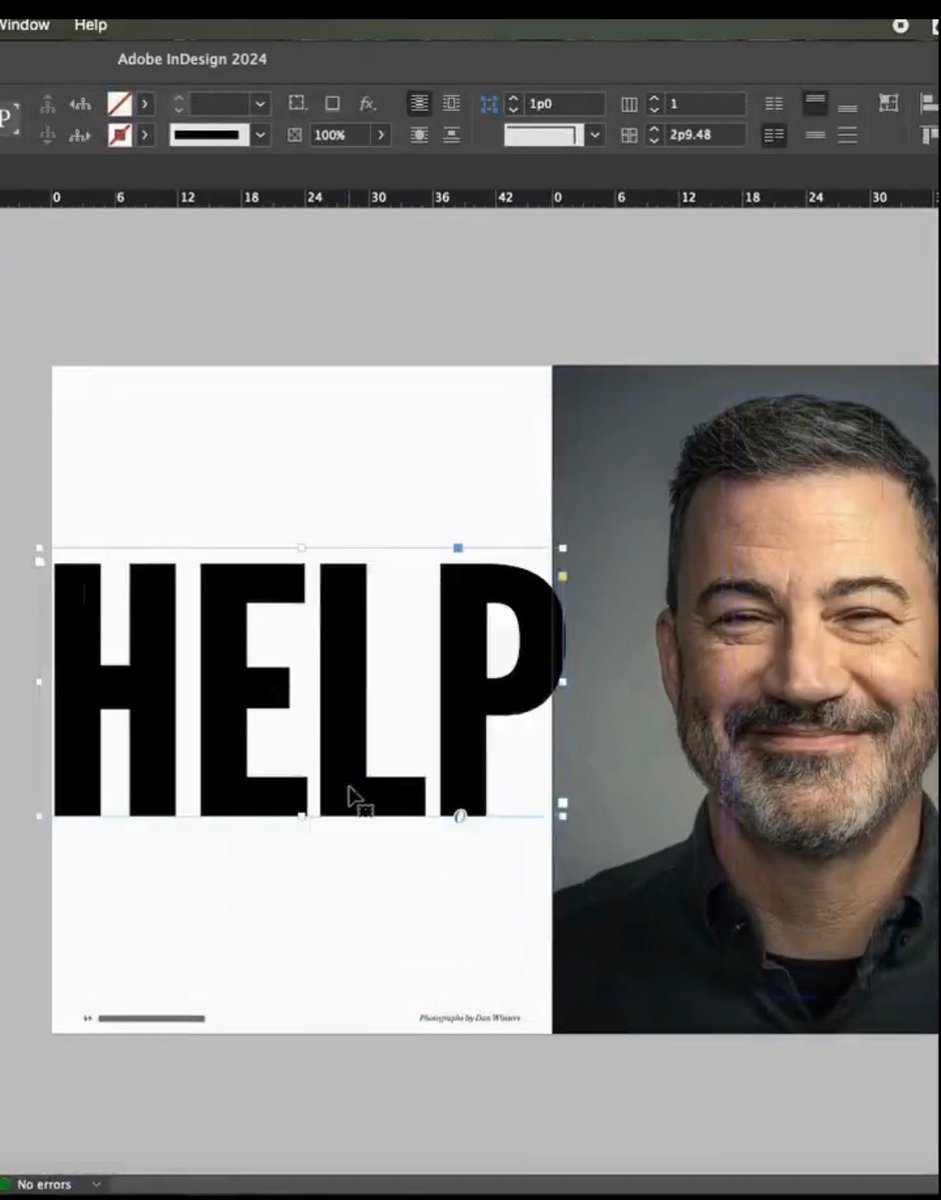Open the corner shape dropdown arrow

tap(596, 135)
